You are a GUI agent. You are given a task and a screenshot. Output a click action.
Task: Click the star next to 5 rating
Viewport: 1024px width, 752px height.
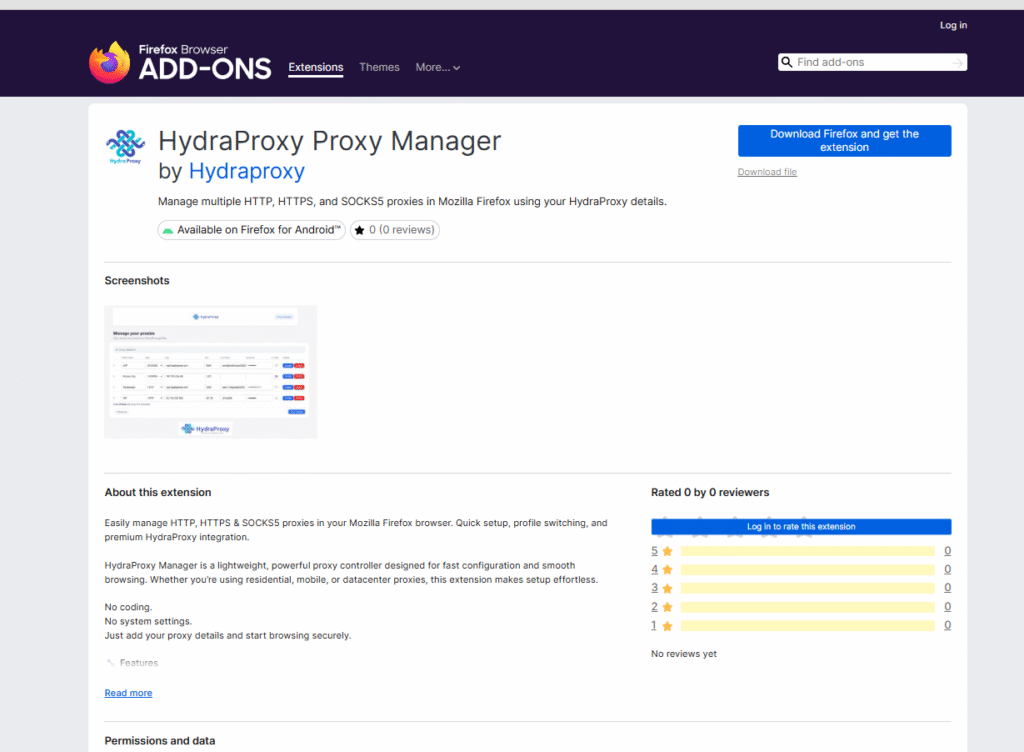click(667, 551)
